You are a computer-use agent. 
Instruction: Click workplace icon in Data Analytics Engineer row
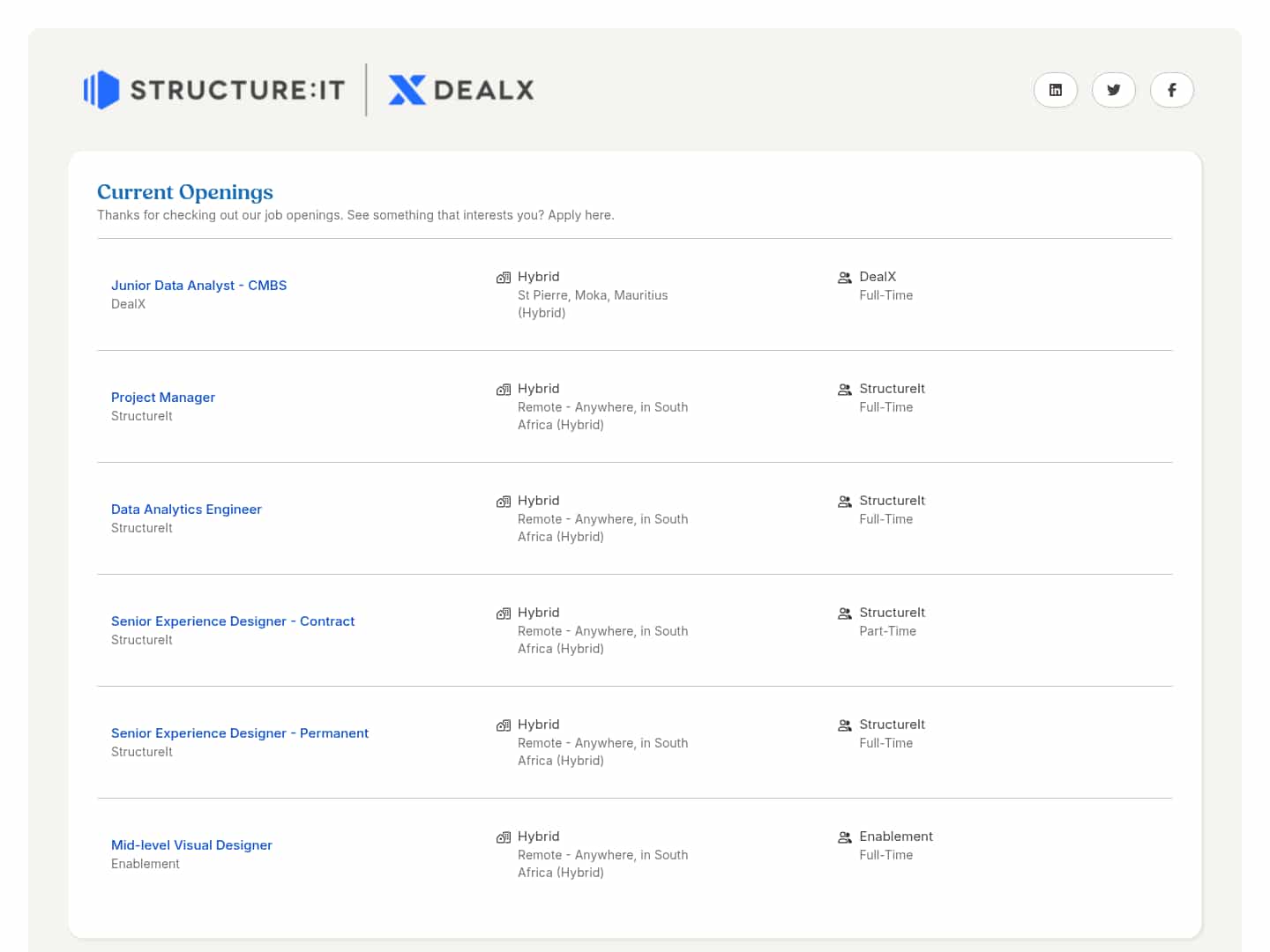504,502
